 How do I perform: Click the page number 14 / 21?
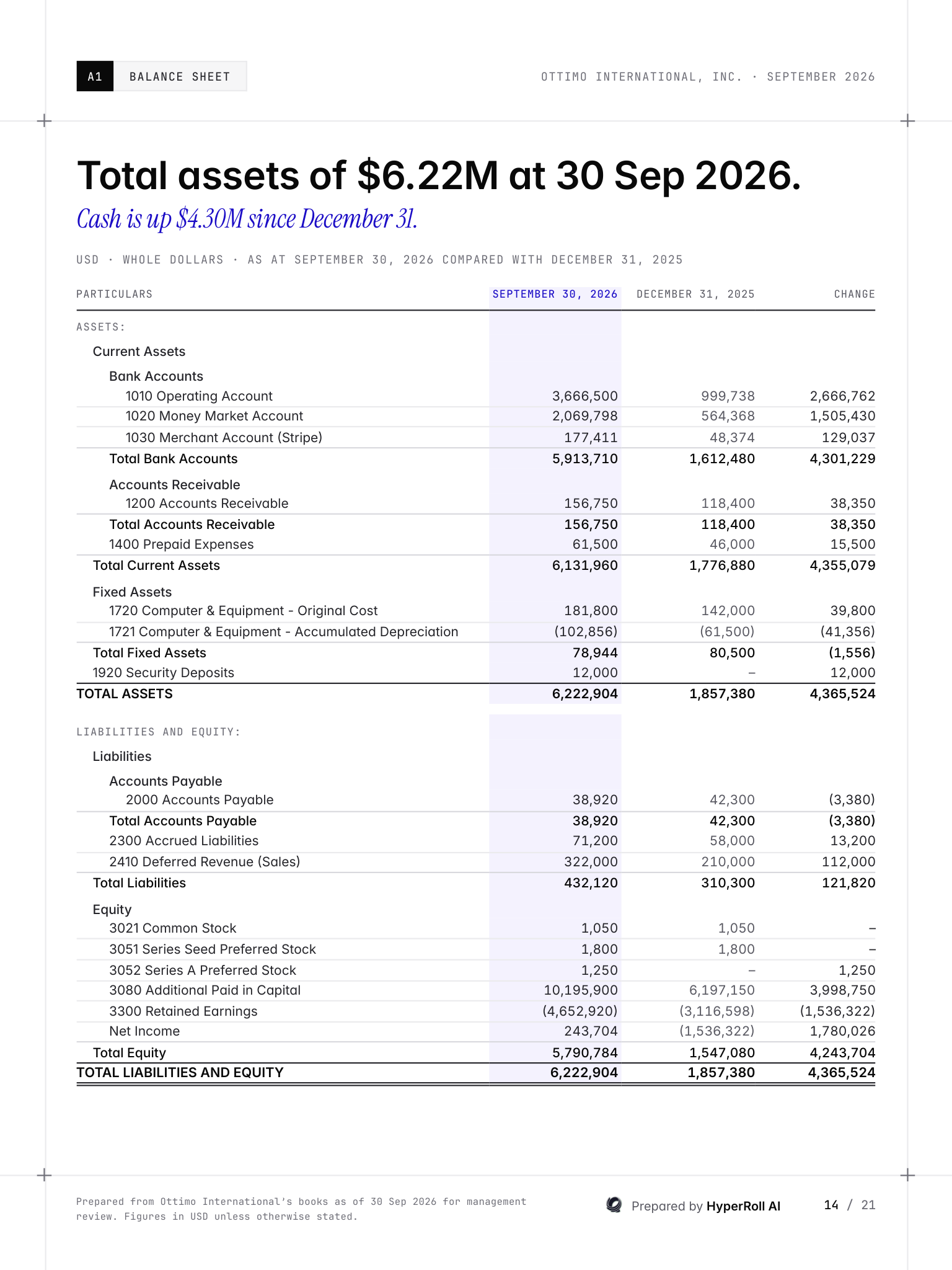tap(850, 1205)
